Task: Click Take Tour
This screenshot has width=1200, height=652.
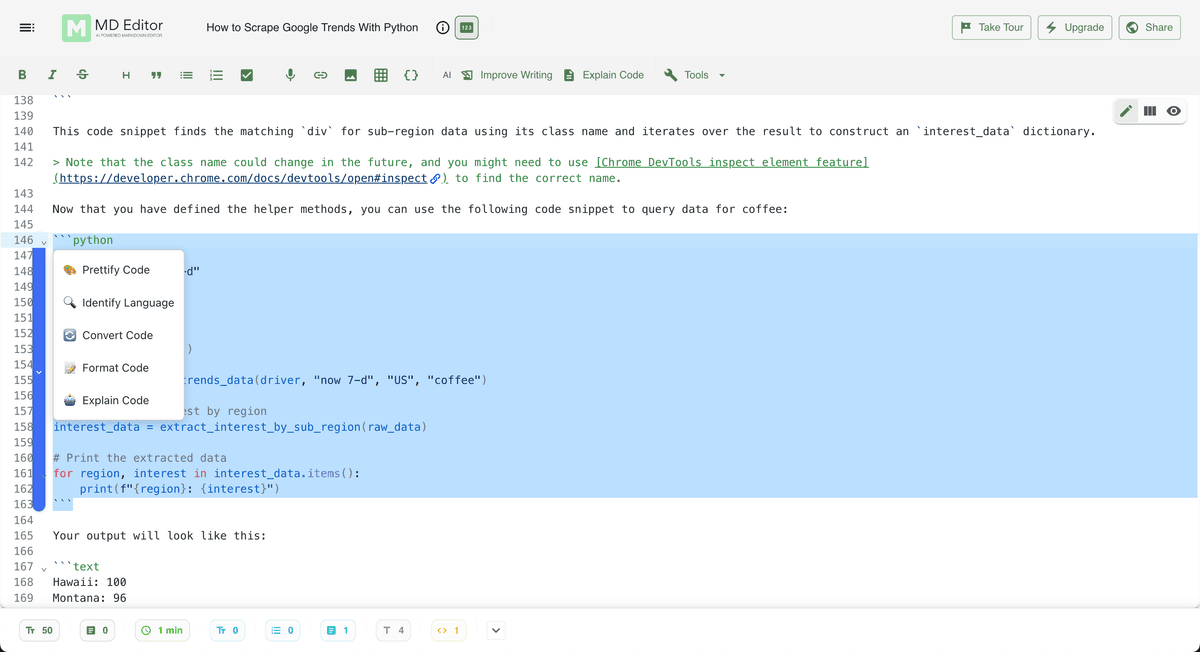Action: coord(992,28)
